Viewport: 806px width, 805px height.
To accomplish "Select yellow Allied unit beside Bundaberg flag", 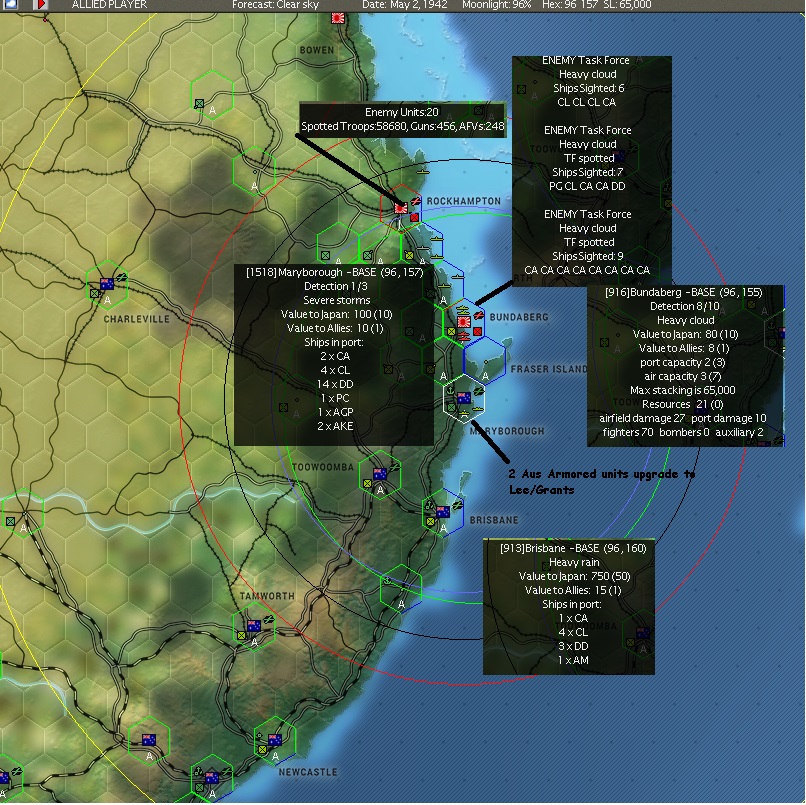I will [451, 332].
